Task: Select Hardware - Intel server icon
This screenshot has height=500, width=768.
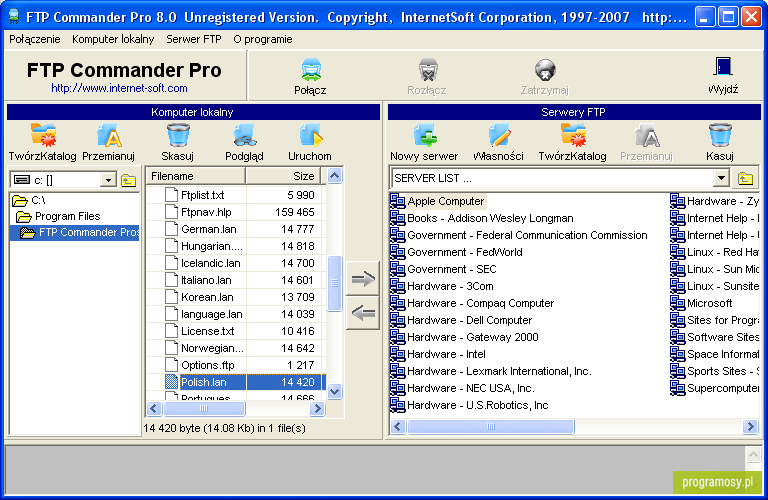Action: coord(397,354)
